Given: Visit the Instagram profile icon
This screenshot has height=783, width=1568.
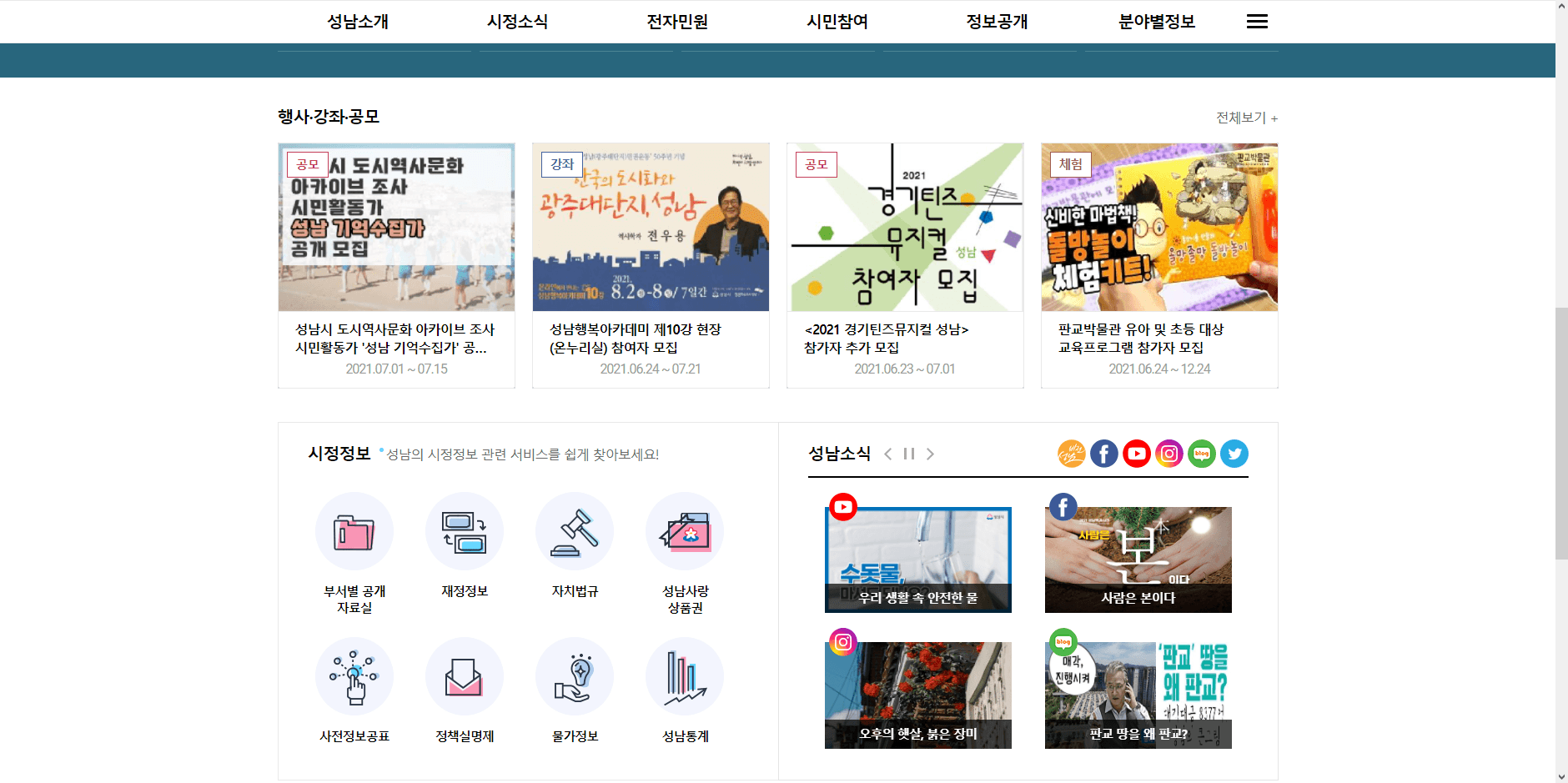Looking at the screenshot, I should click(x=1169, y=454).
